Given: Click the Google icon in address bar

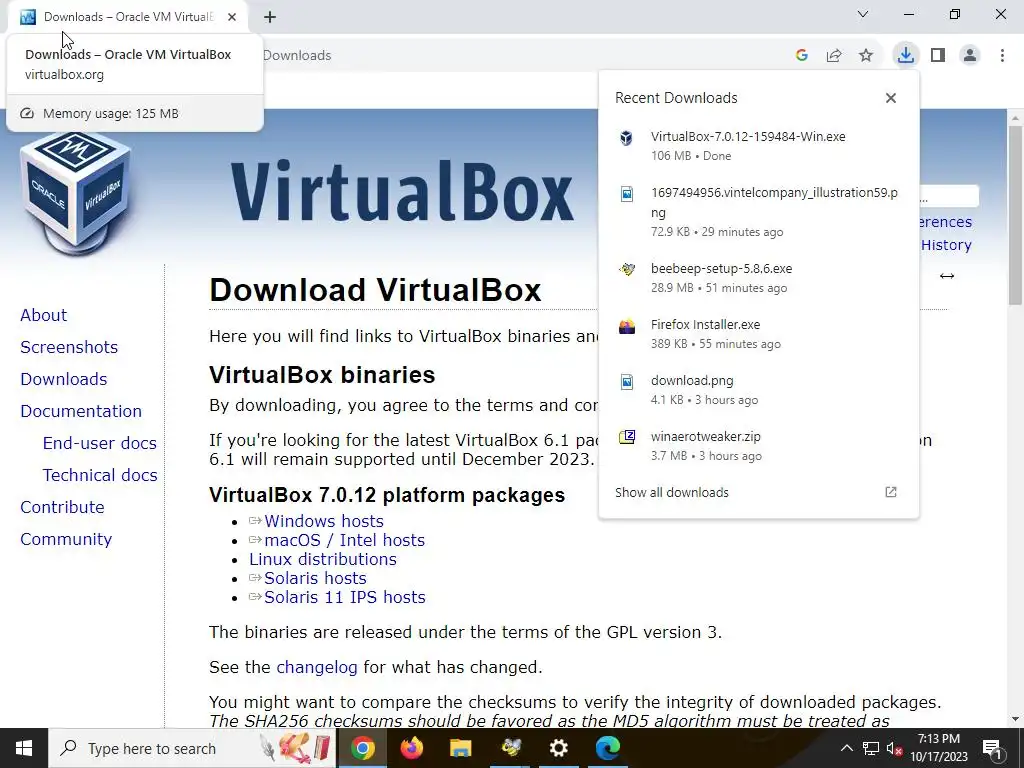Looking at the screenshot, I should tap(802, 56).
